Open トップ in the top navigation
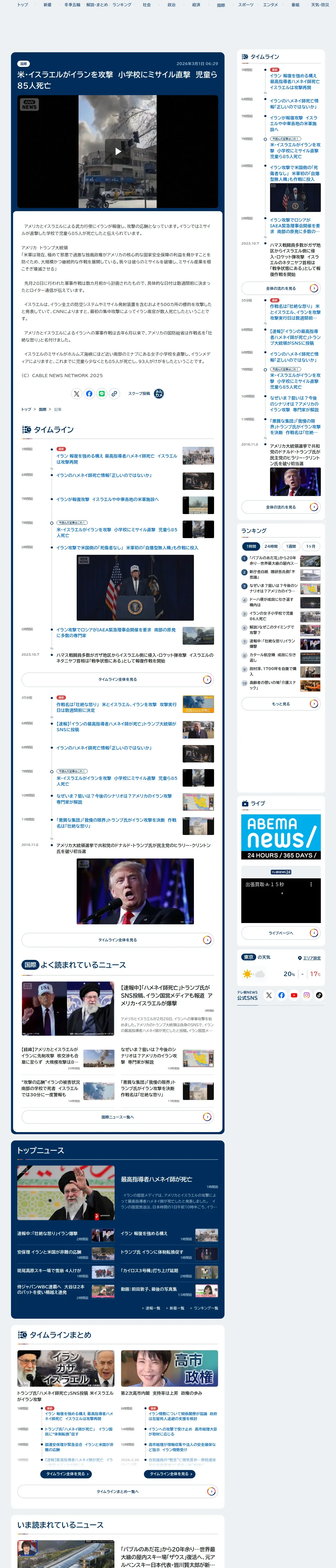This screenshot has height=1568, width=336. (23, 5)
